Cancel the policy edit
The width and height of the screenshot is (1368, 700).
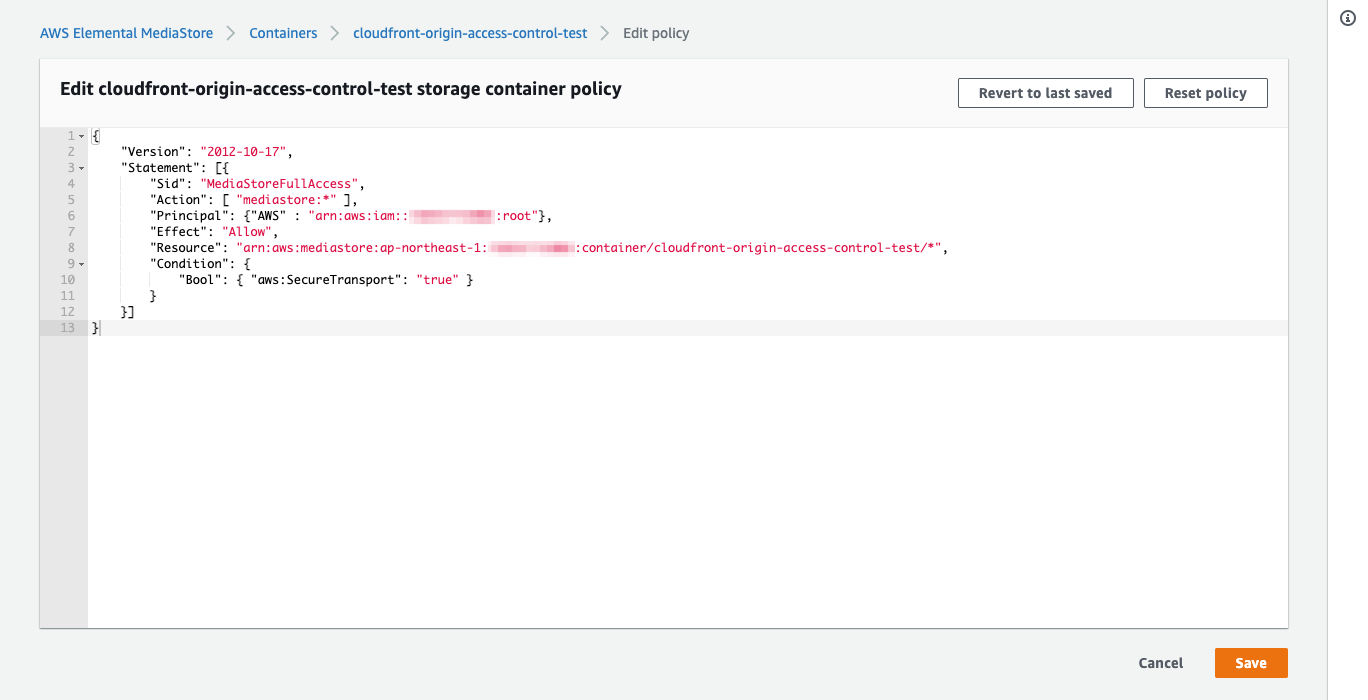1161,663
